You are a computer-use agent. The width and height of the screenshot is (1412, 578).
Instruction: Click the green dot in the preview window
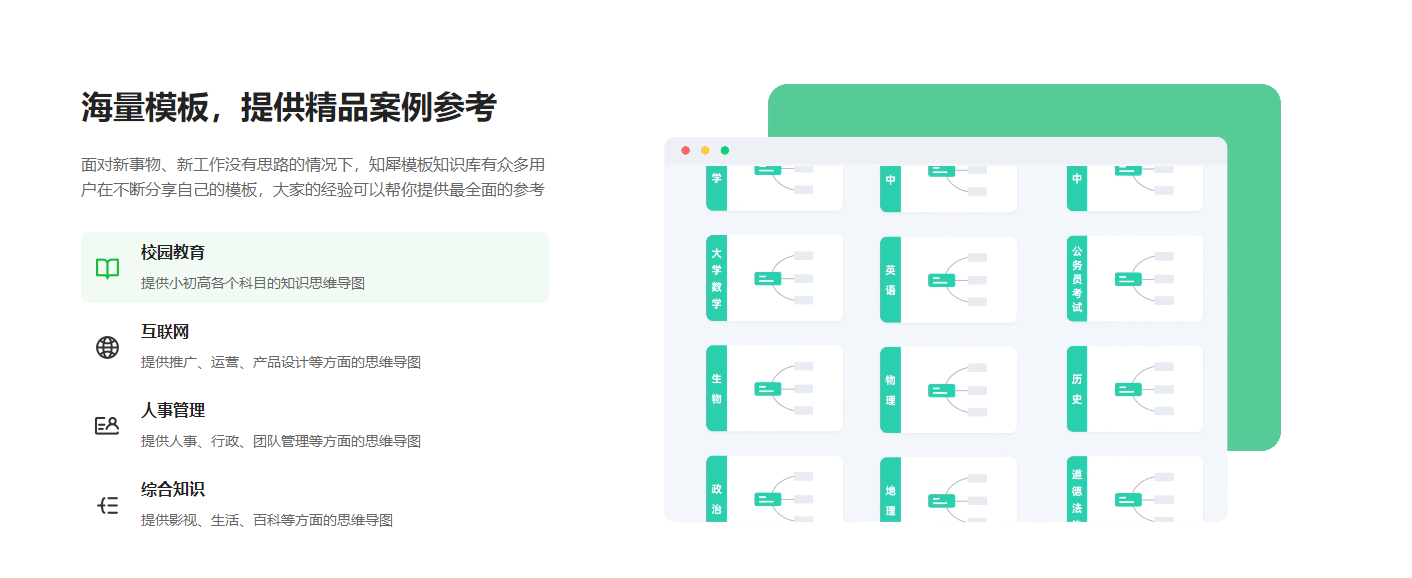click(725, 150)
